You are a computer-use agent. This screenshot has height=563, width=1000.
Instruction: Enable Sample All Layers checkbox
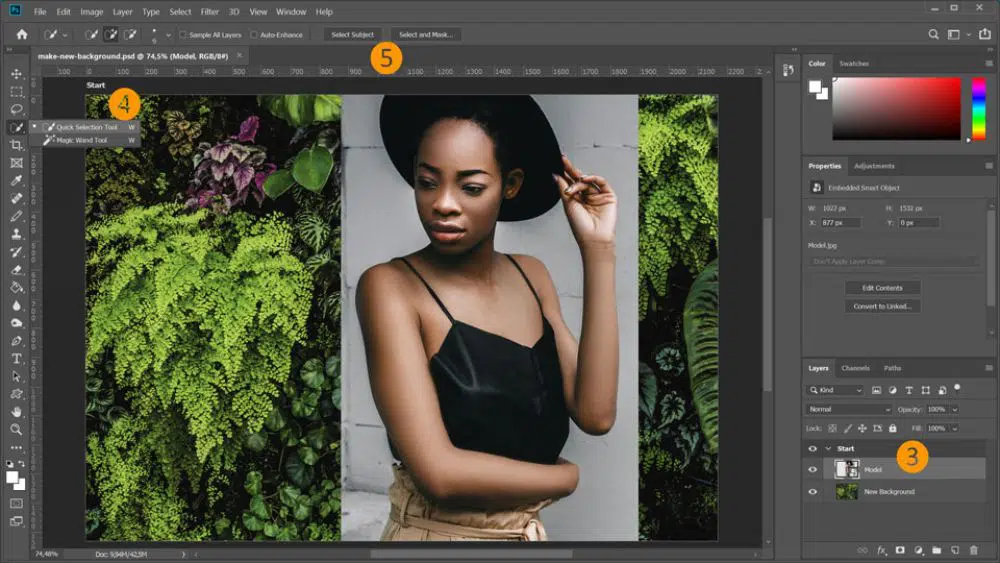point(183,34)
